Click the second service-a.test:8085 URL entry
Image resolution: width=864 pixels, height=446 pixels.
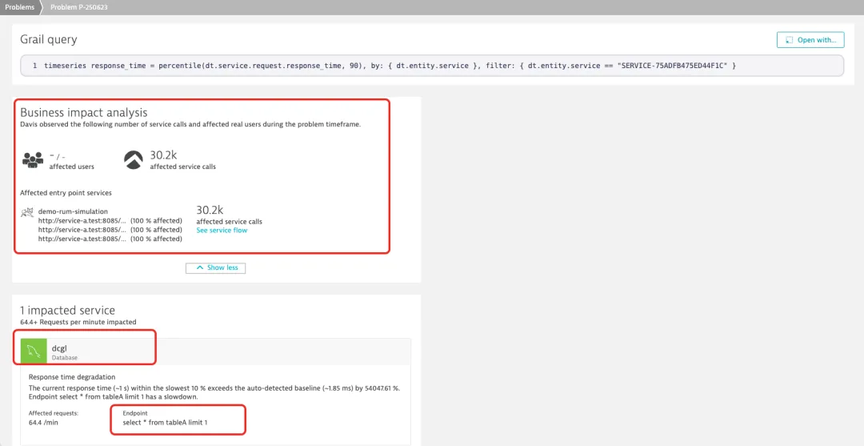click(83, 229)
